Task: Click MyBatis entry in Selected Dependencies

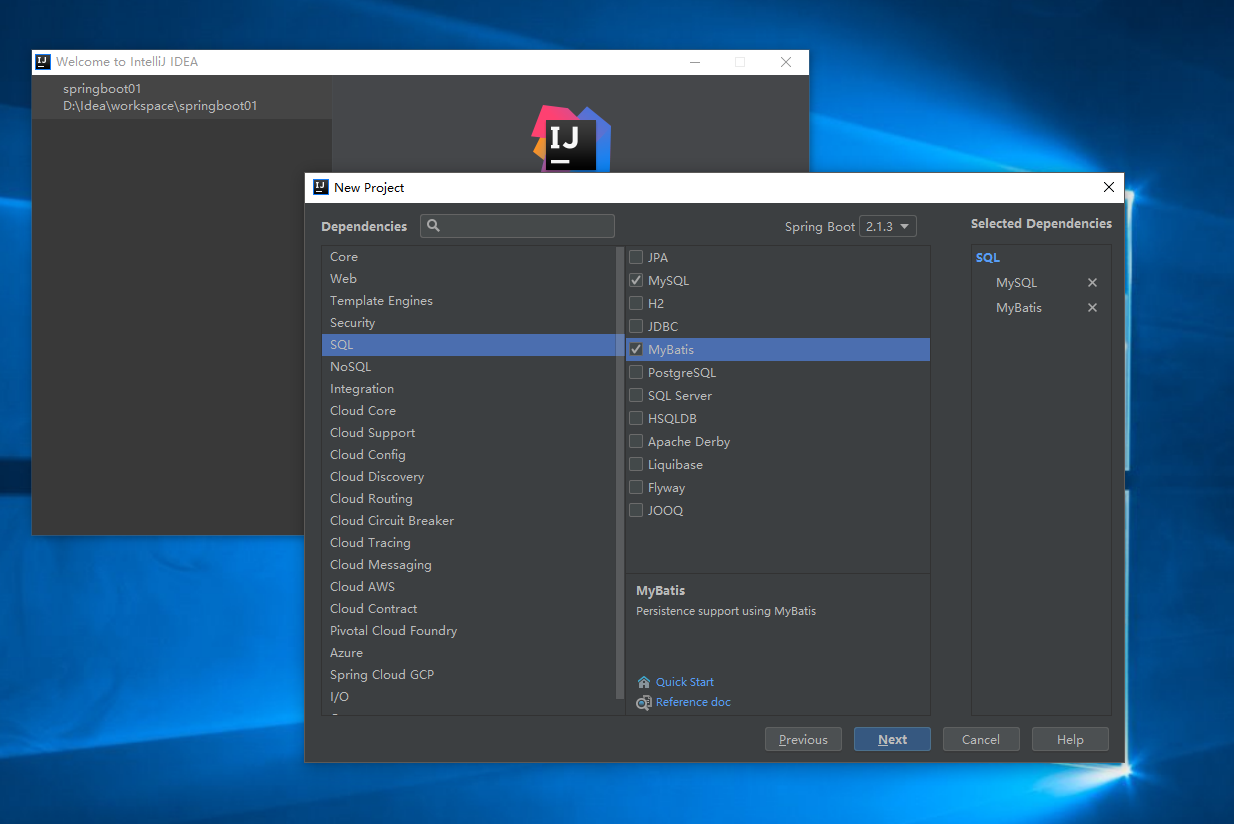Action: click(1019, 308)
